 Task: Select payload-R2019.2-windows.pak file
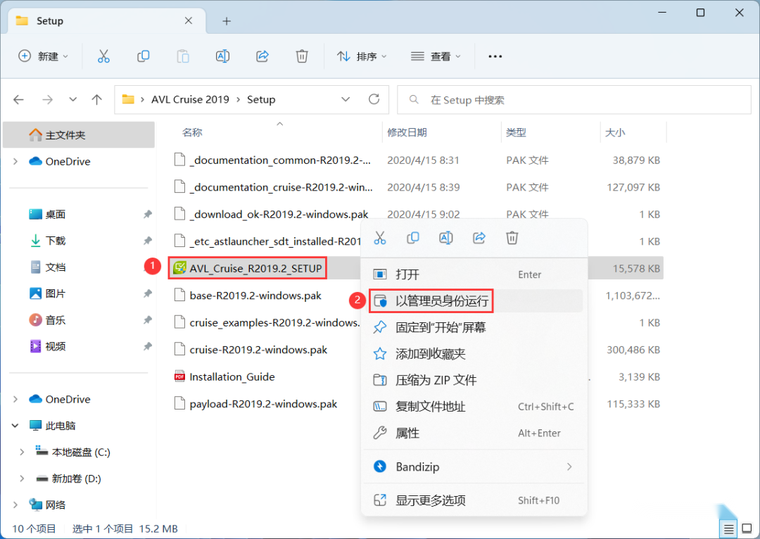263,404
